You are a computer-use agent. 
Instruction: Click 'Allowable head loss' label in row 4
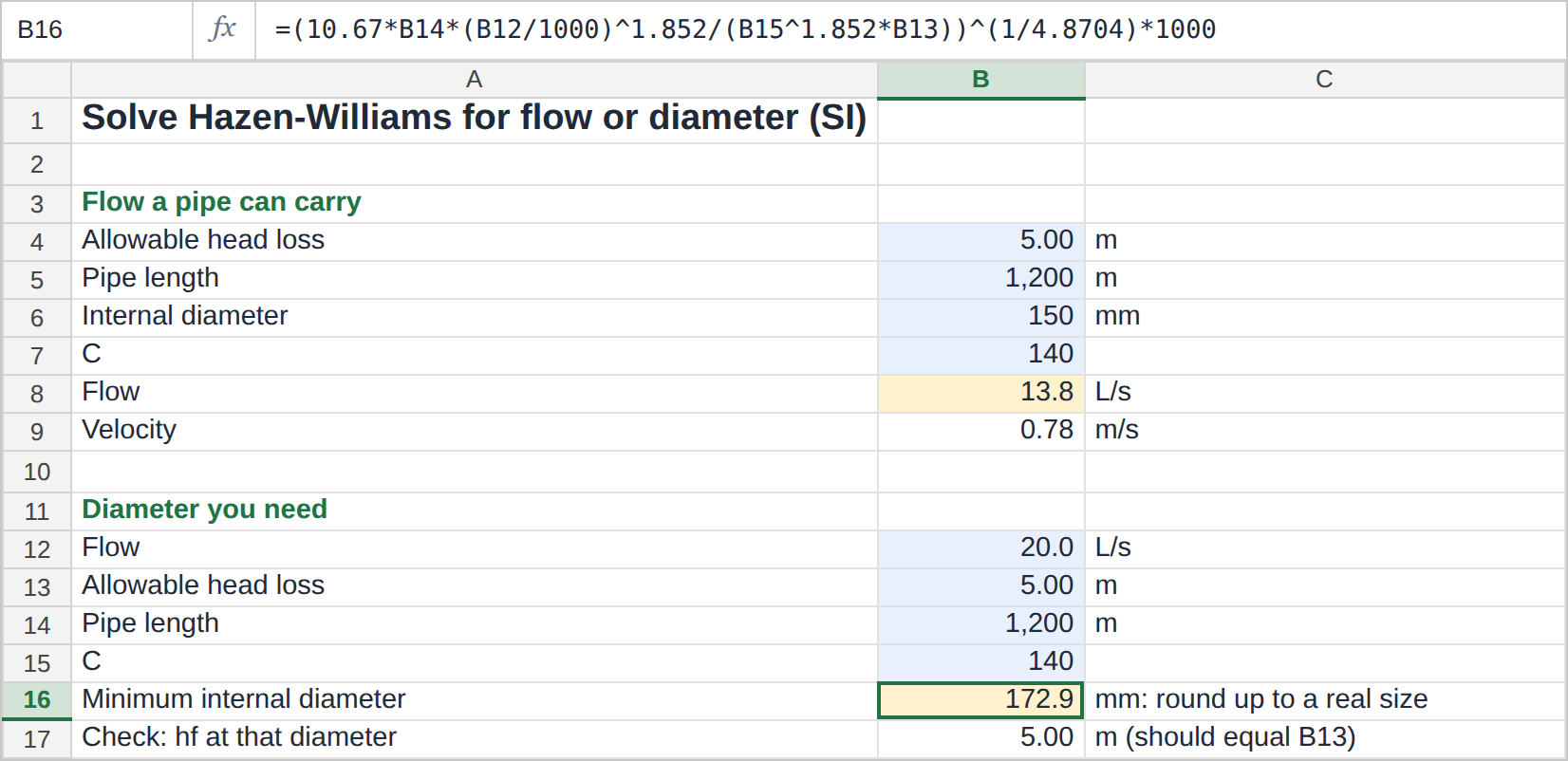[203, 240]
